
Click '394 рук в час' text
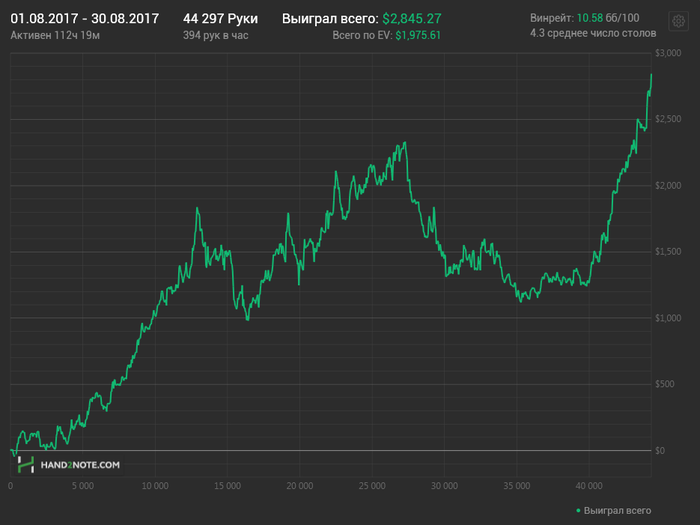[215, 35]
